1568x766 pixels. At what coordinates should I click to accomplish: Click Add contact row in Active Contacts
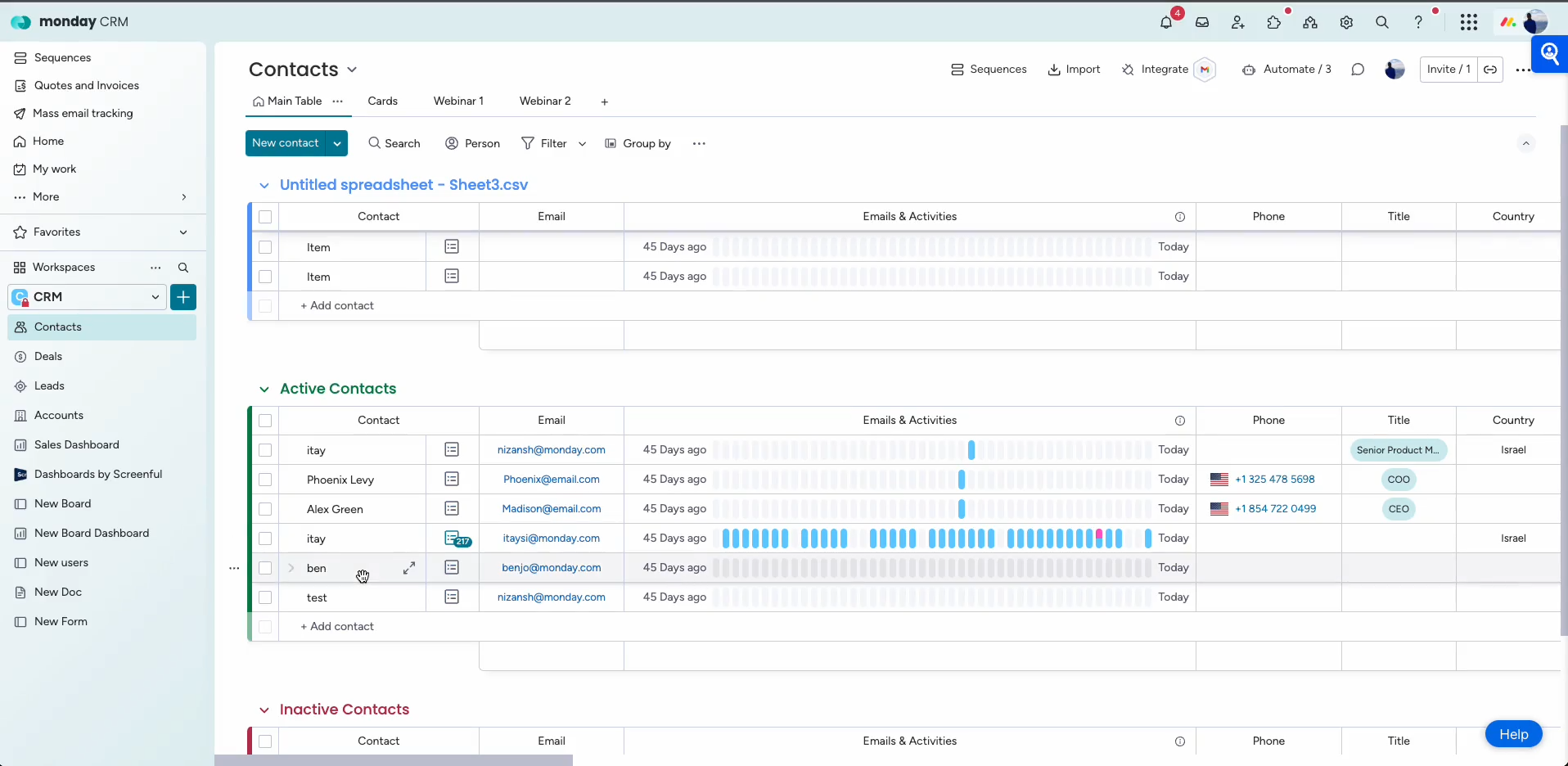337,627
